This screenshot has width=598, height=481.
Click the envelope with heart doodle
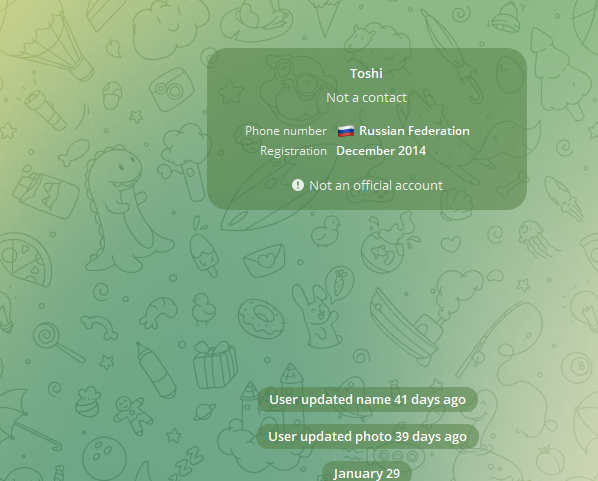[264, 261]
